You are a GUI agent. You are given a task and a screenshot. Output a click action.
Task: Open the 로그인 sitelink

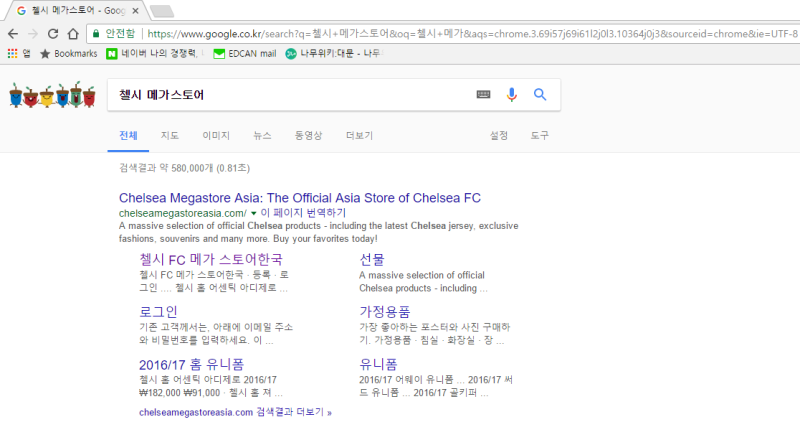tap(158, 312)
